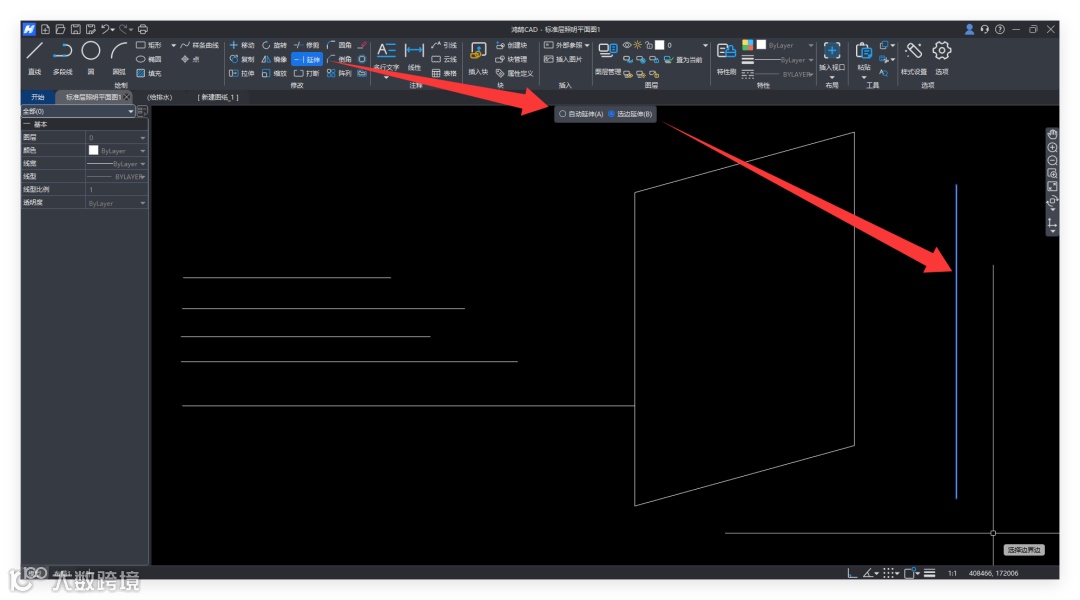The image size is (1080, 600).
Task: Open the 特性刷 match properties tool
Action: [x=726, y=58]
